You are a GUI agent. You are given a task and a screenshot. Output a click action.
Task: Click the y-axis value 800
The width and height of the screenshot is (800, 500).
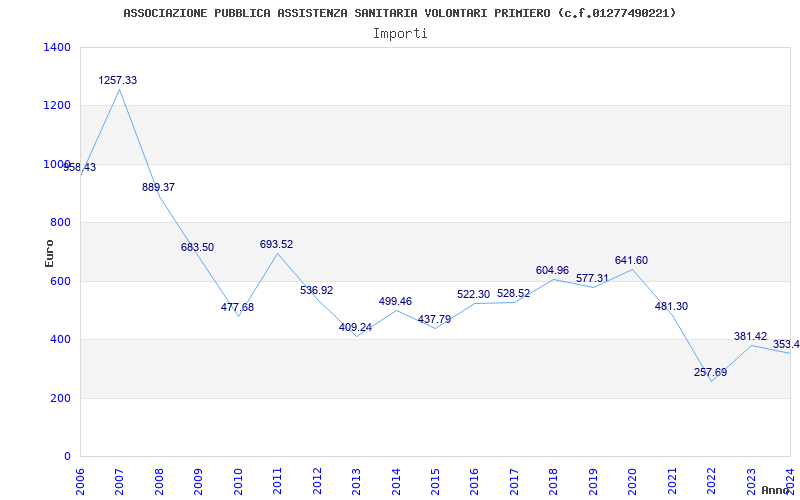(61, 222)
